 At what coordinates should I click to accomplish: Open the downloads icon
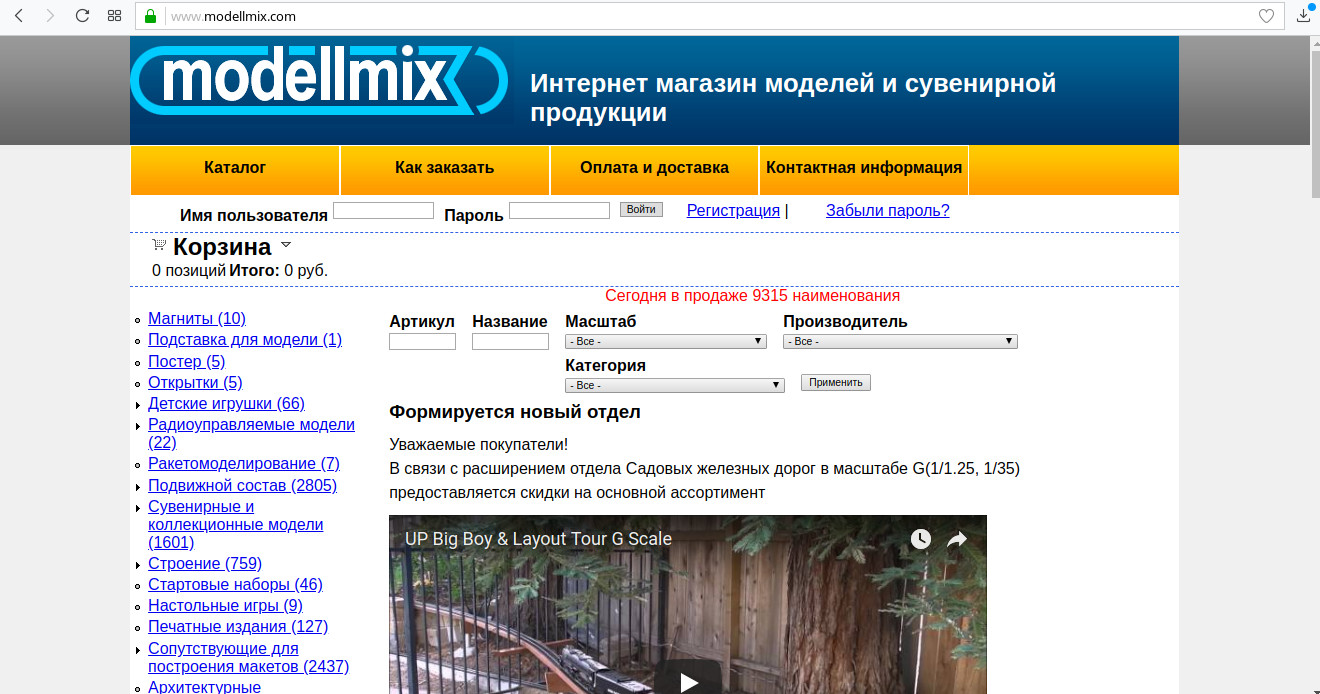(1304, 15)
